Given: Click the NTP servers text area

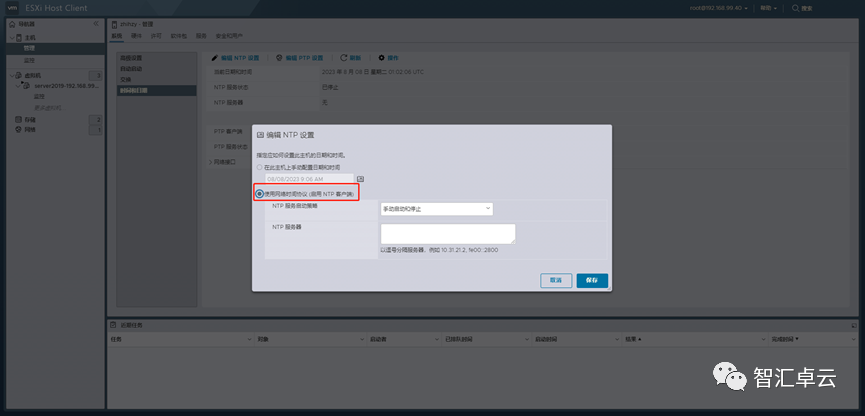Looking at the screenshot, I should pos(448,234).
